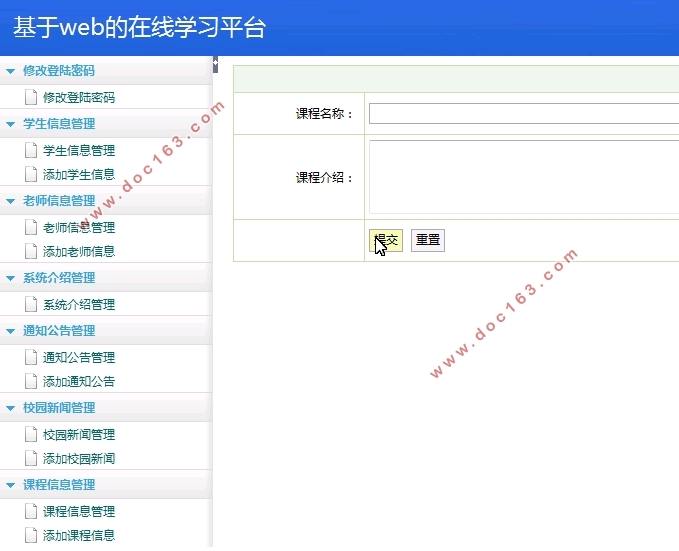Screen dimensions: 679x551
Task: Click the 校园新闻管理 section header text
Action: 59,408
